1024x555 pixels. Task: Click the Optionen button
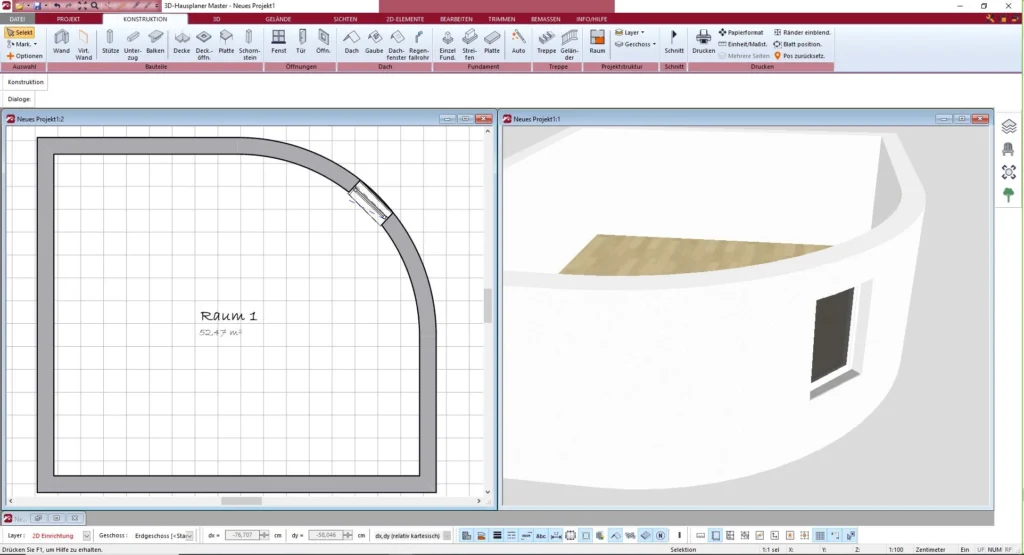point(25,56)
